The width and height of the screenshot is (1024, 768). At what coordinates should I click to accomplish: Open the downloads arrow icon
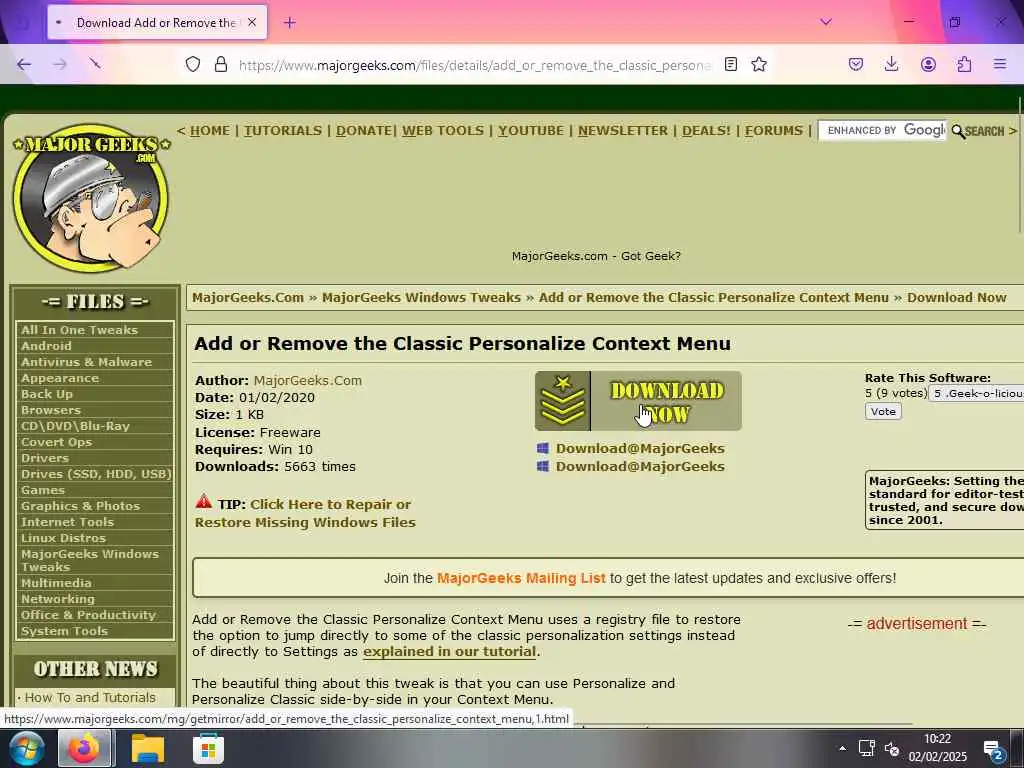(x=891, y=64)
